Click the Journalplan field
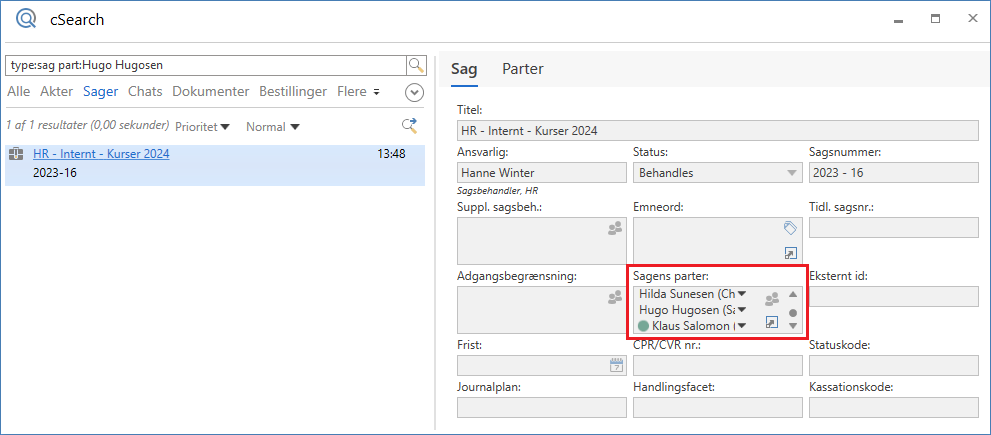 point(542,407)
